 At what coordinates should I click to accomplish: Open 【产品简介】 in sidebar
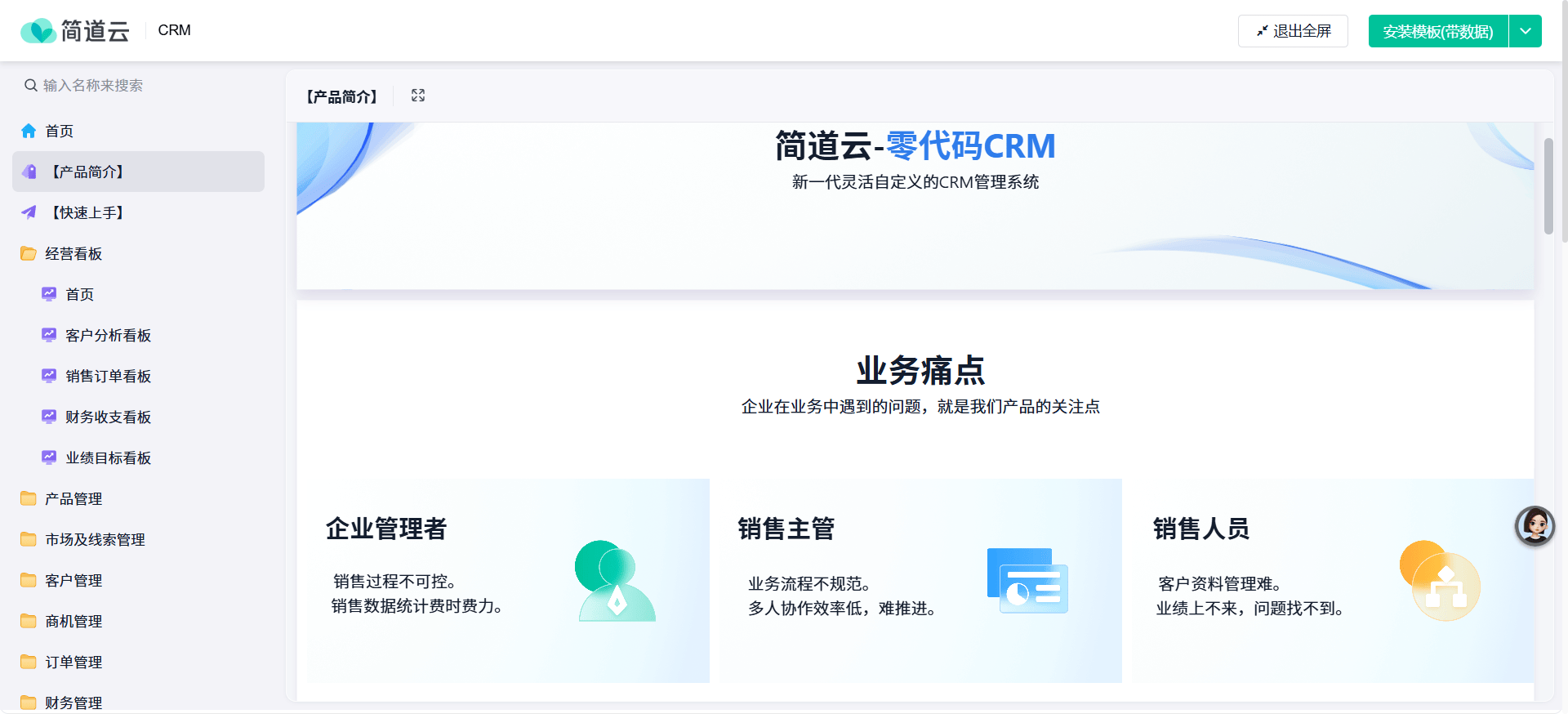tap(138, 172)
